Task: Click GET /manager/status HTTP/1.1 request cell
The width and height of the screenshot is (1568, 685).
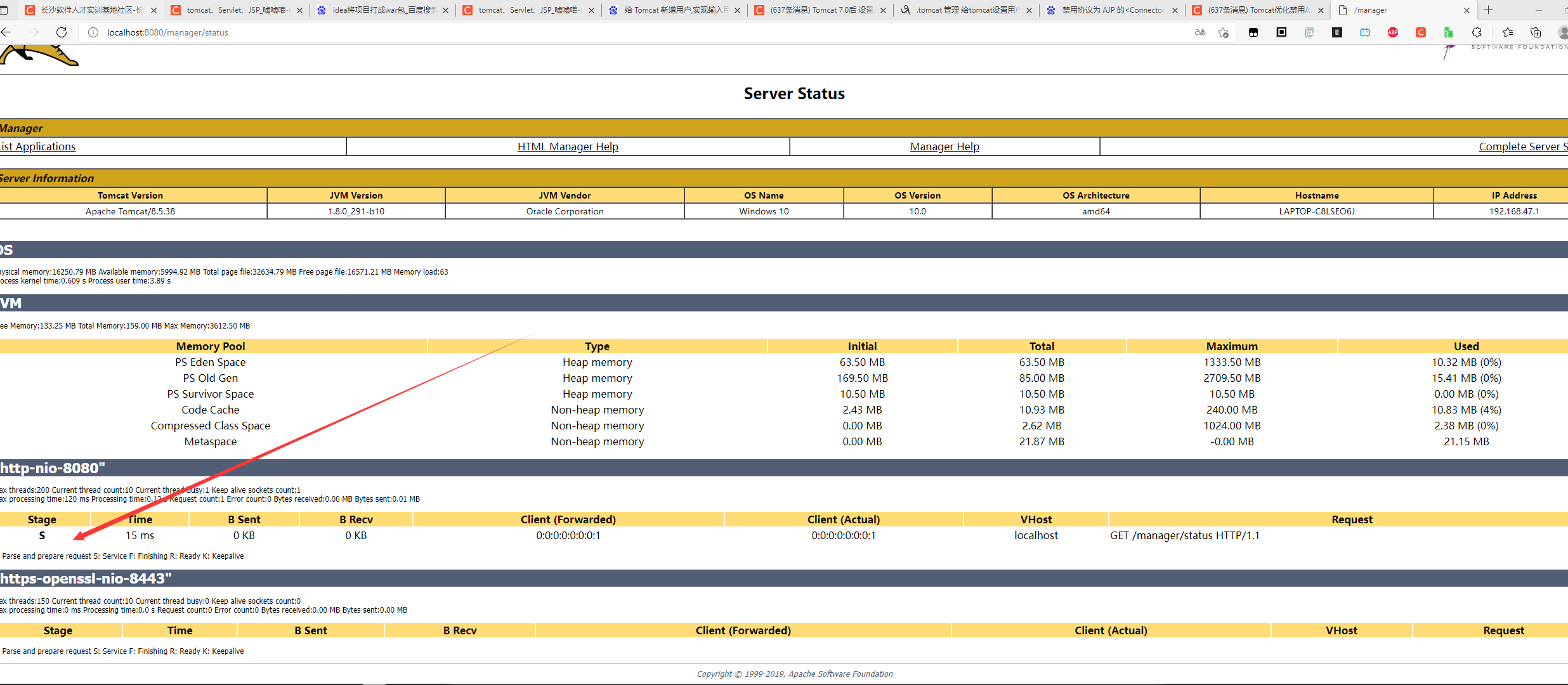Action: click(x=1185, y=535)
